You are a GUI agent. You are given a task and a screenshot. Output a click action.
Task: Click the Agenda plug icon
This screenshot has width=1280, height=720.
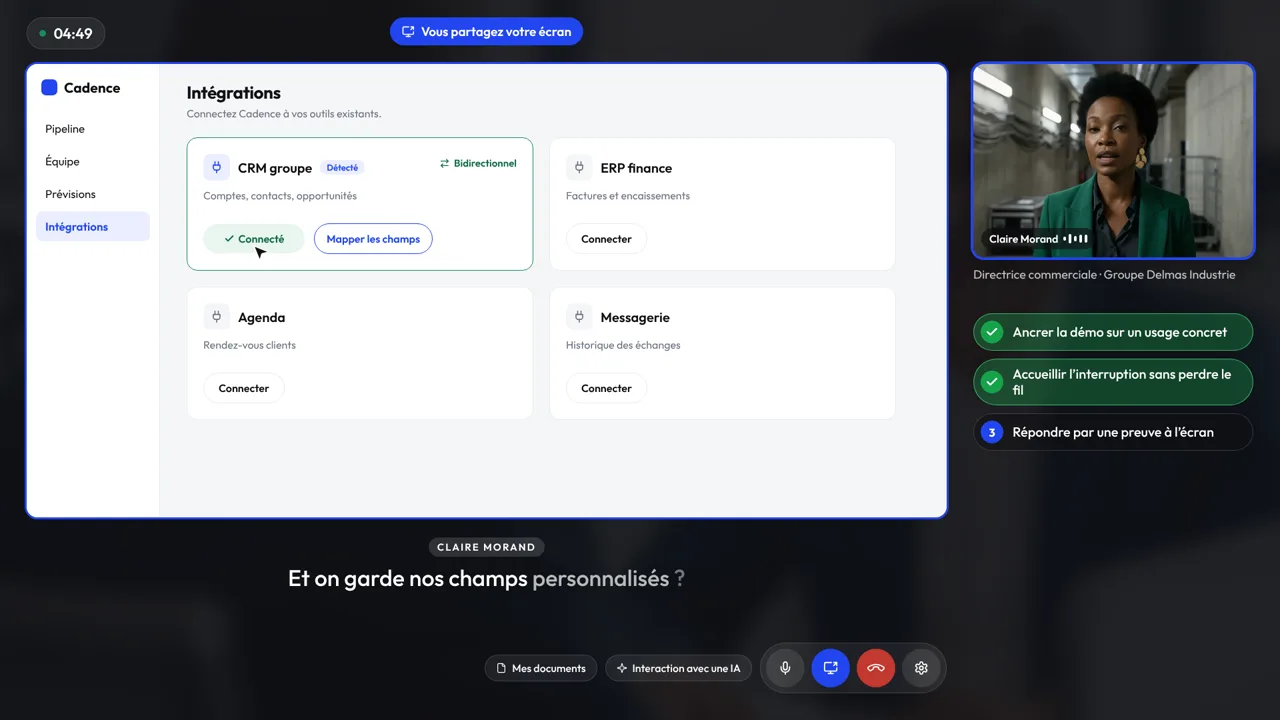tap(217, 317)
